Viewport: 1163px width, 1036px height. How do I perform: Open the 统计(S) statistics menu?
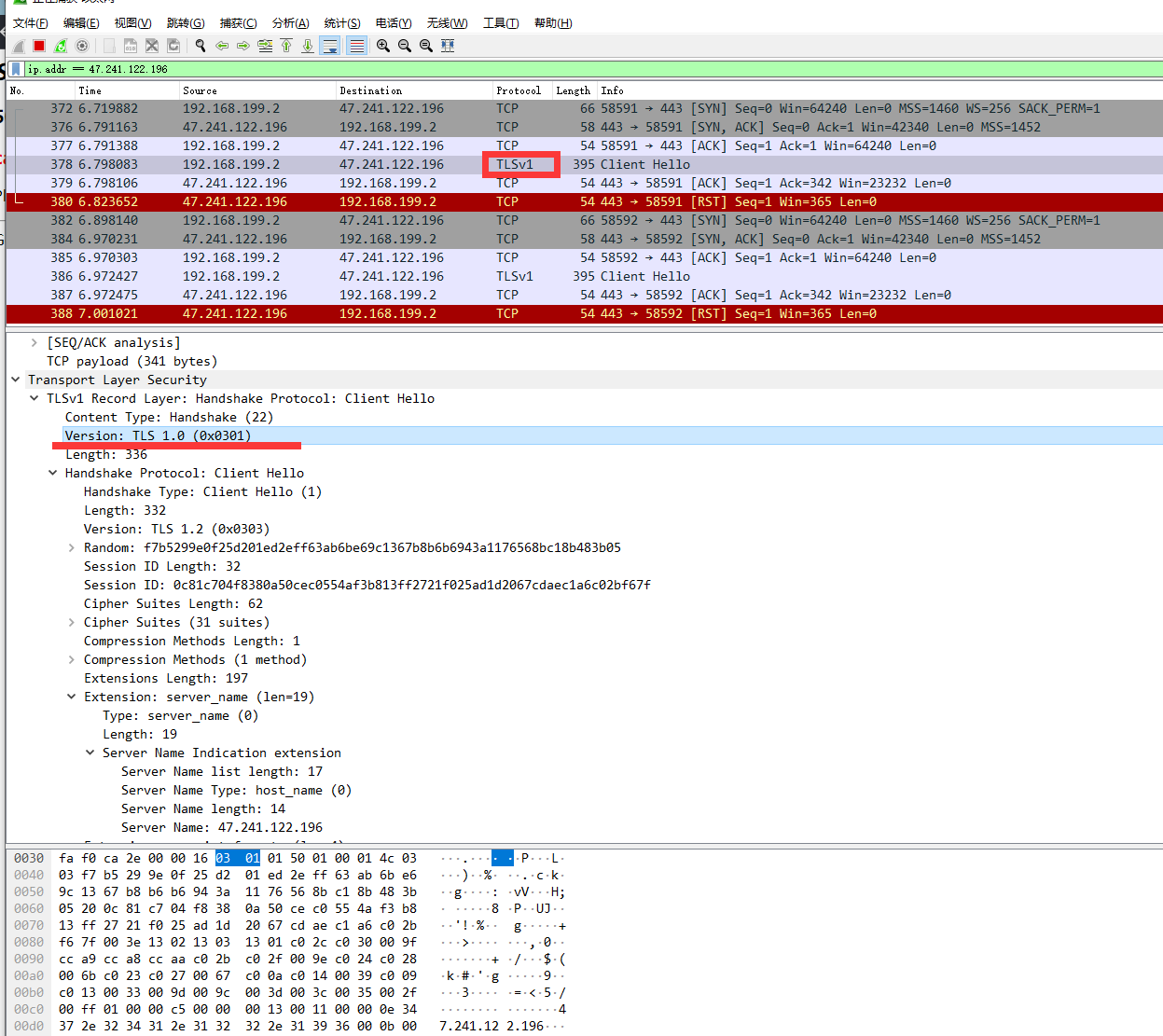point(341,22)
